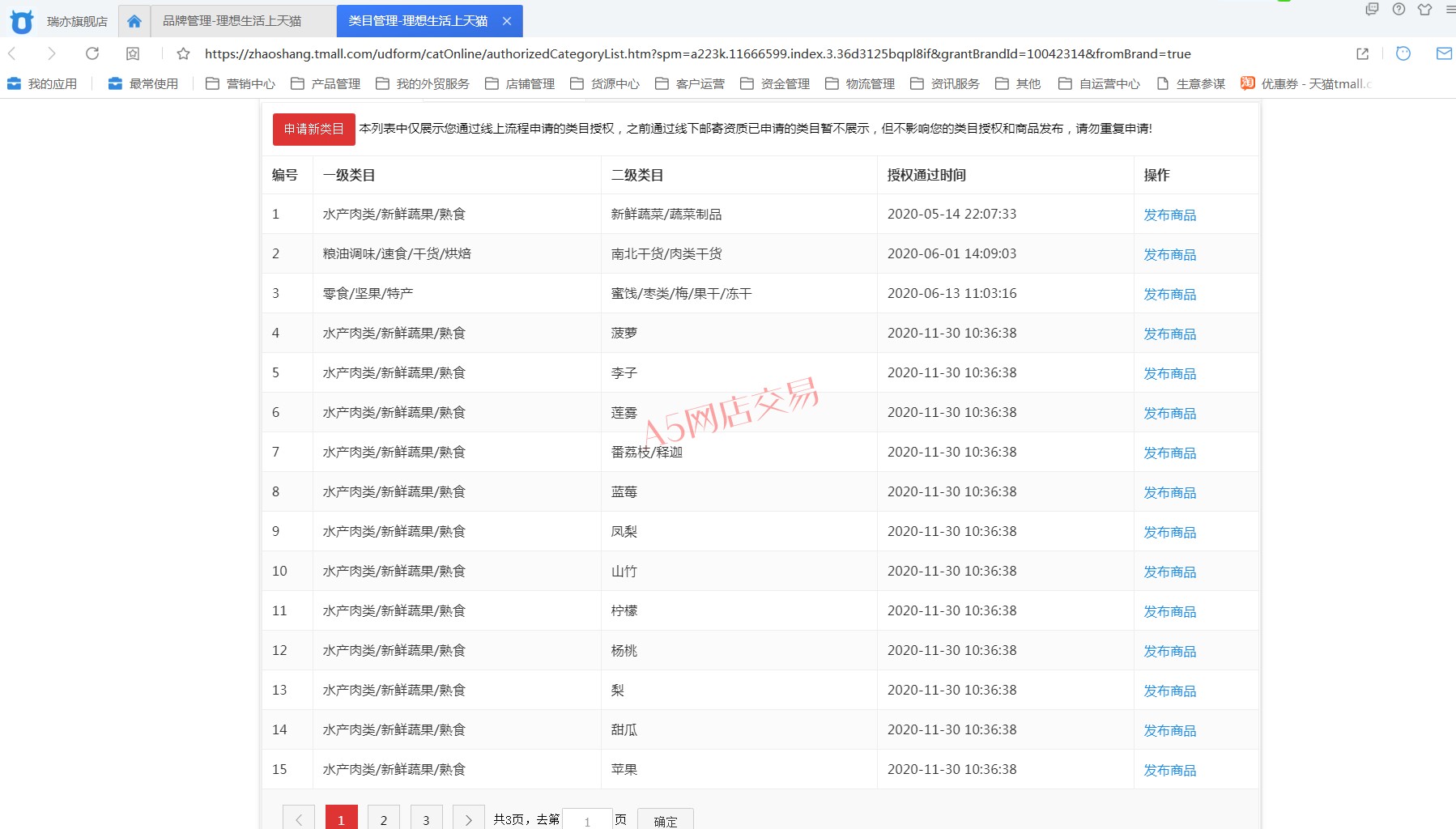
Task: Click the 确定 page jump button
Action: 666,819
